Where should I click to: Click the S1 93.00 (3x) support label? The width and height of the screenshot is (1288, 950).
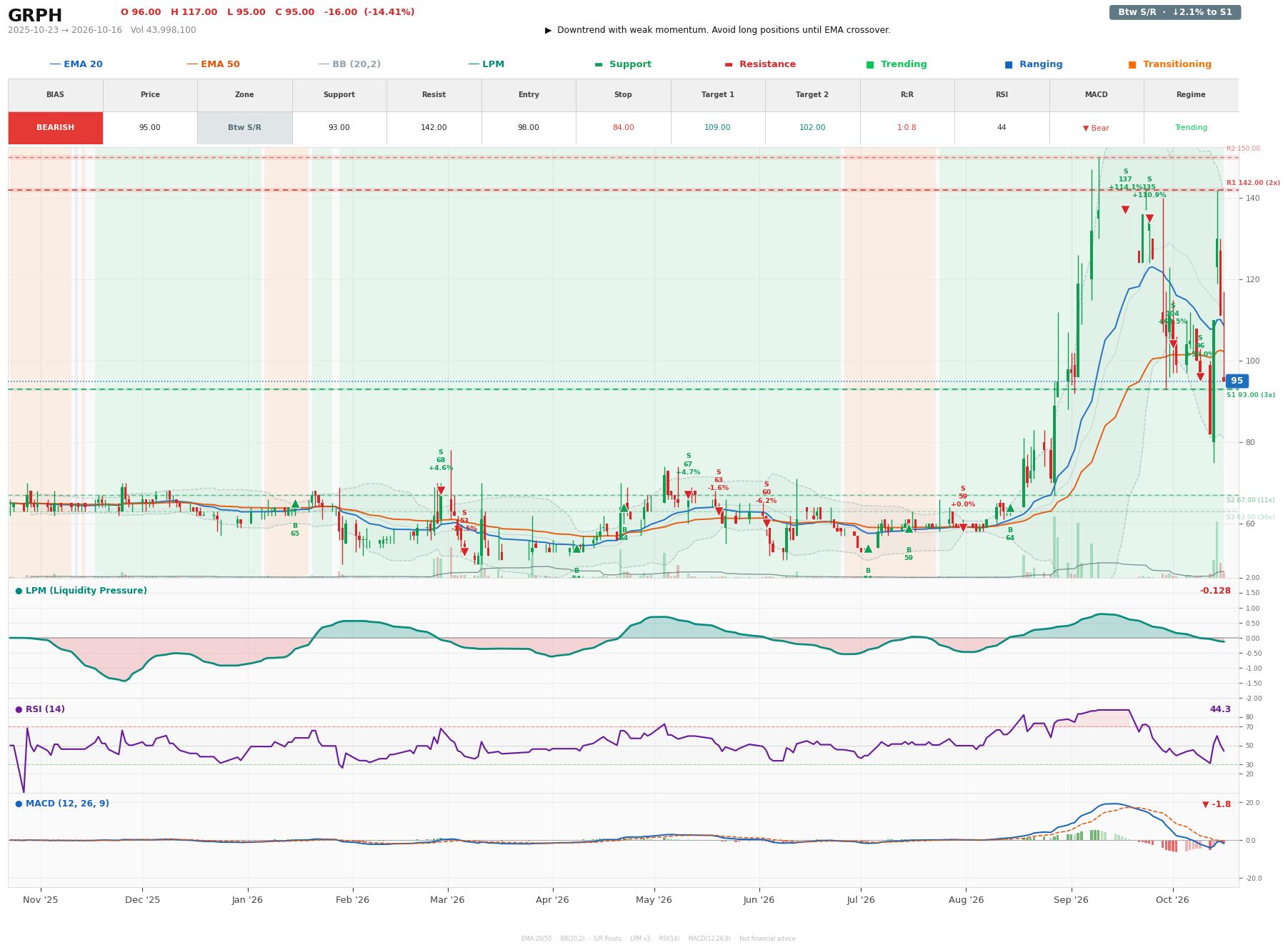click(x=1251, y=395)
